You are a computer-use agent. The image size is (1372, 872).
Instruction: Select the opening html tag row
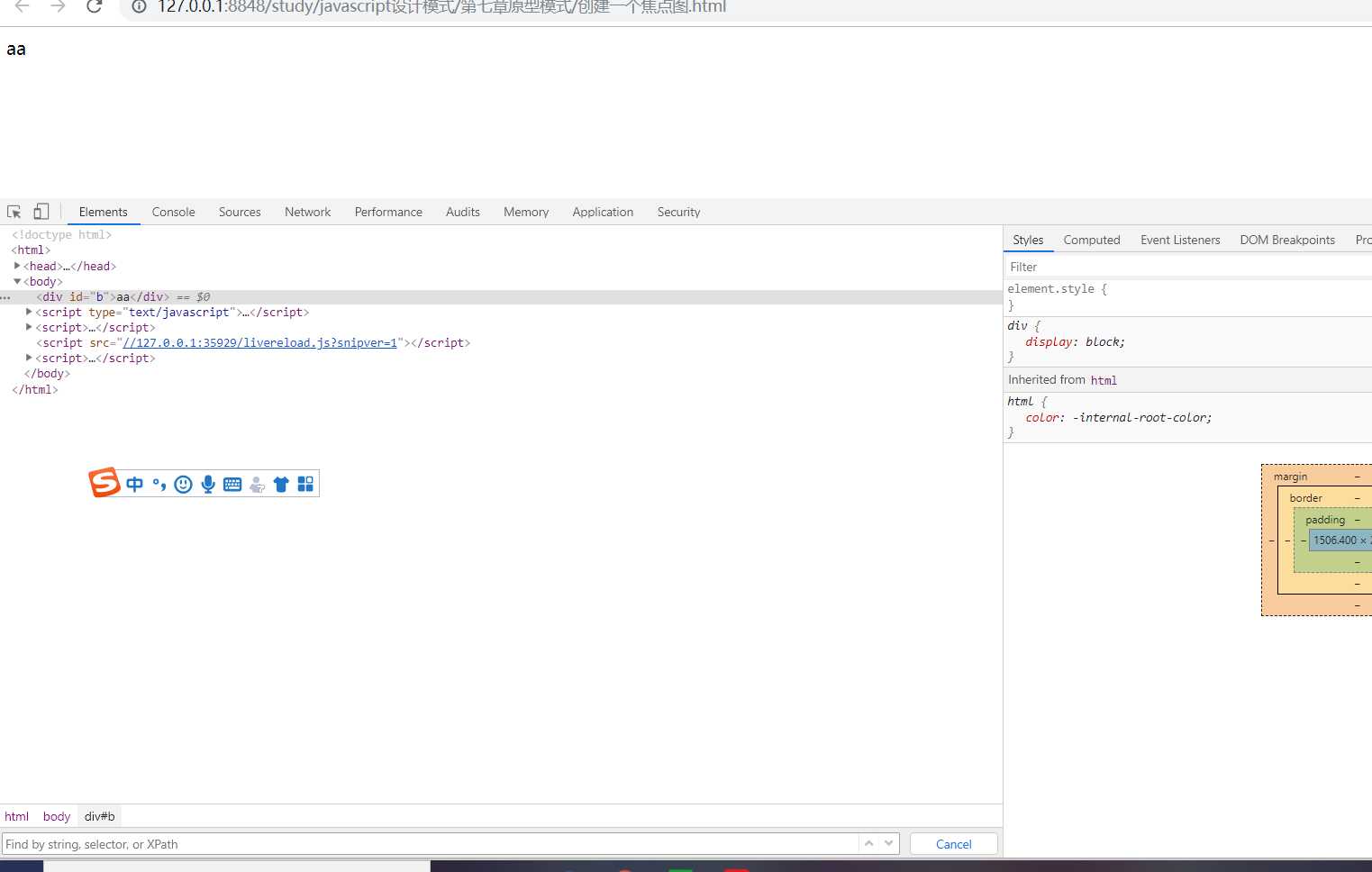[31, 250]
